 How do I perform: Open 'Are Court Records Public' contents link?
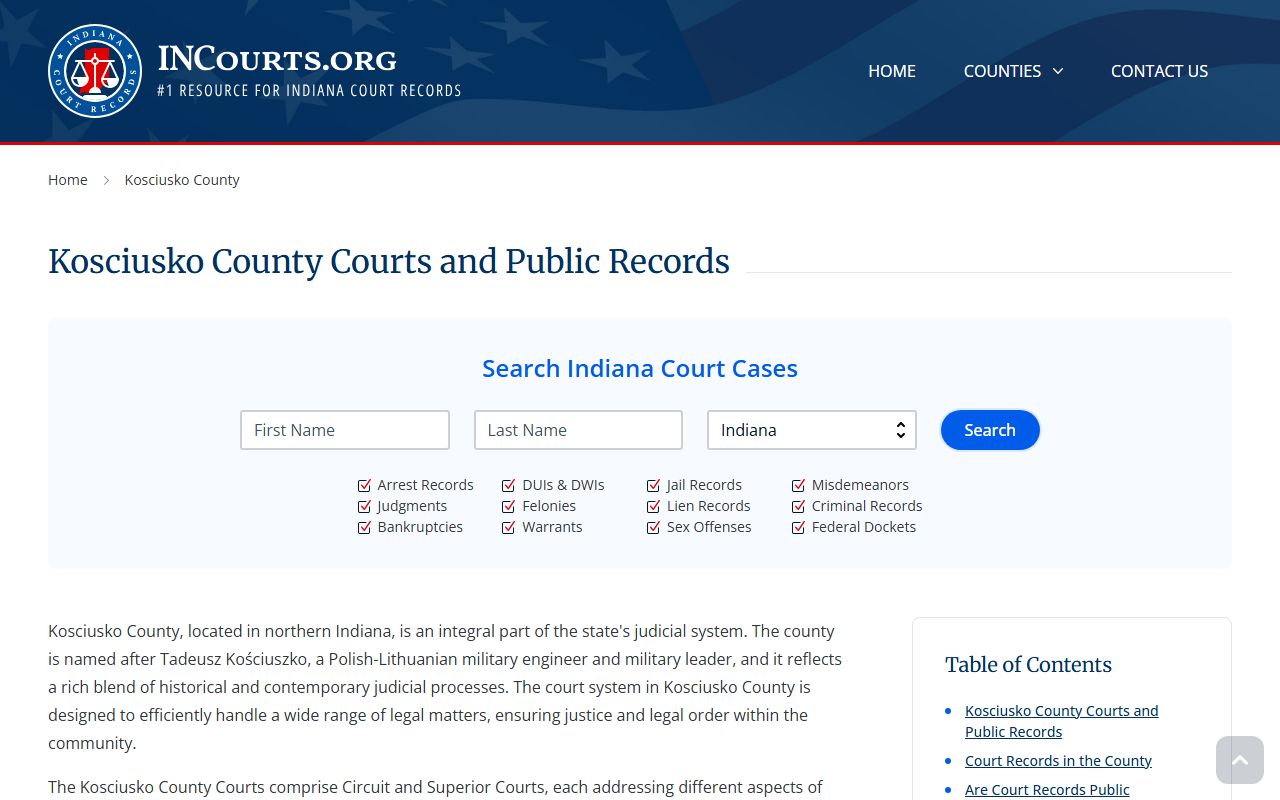1047,790
